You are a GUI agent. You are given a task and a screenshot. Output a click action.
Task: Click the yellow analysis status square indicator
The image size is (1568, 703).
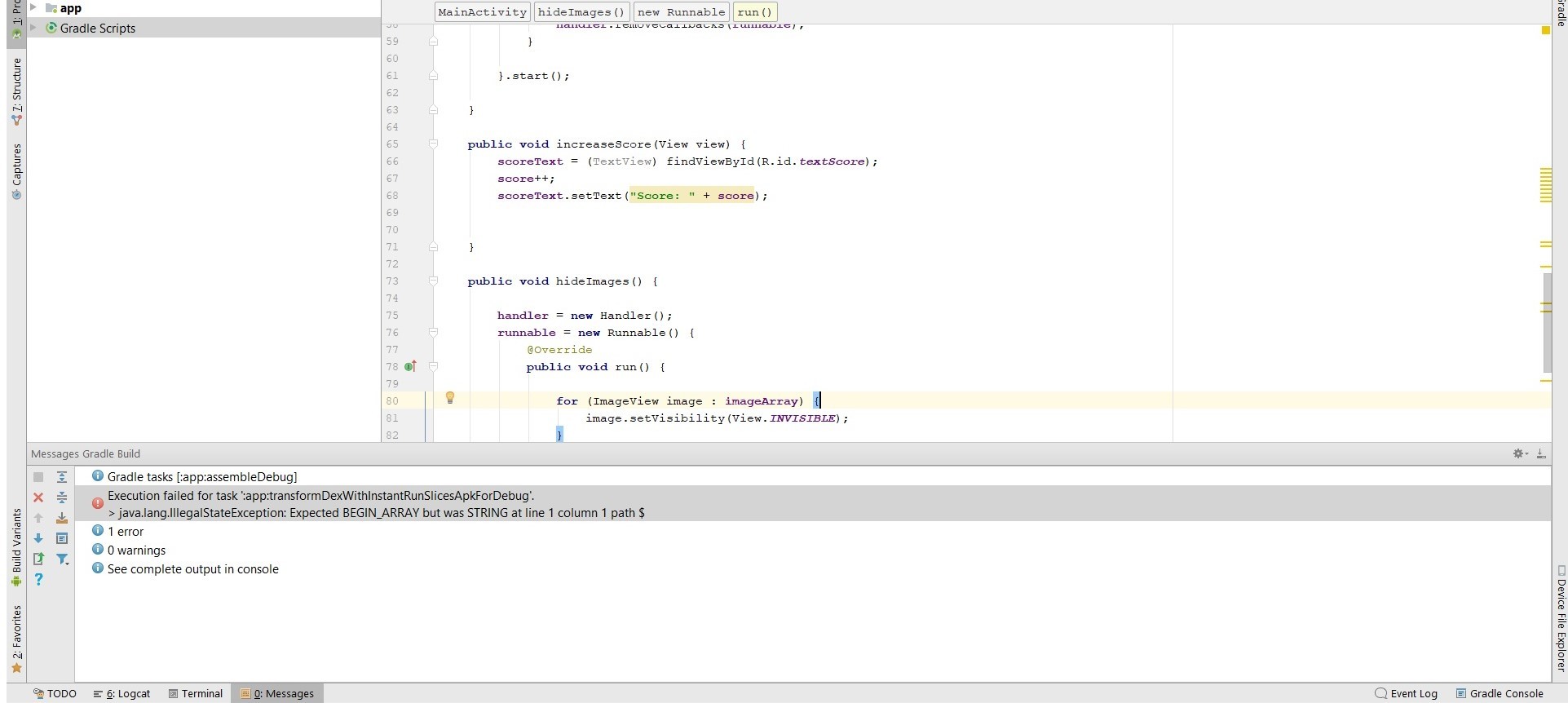1545,30
